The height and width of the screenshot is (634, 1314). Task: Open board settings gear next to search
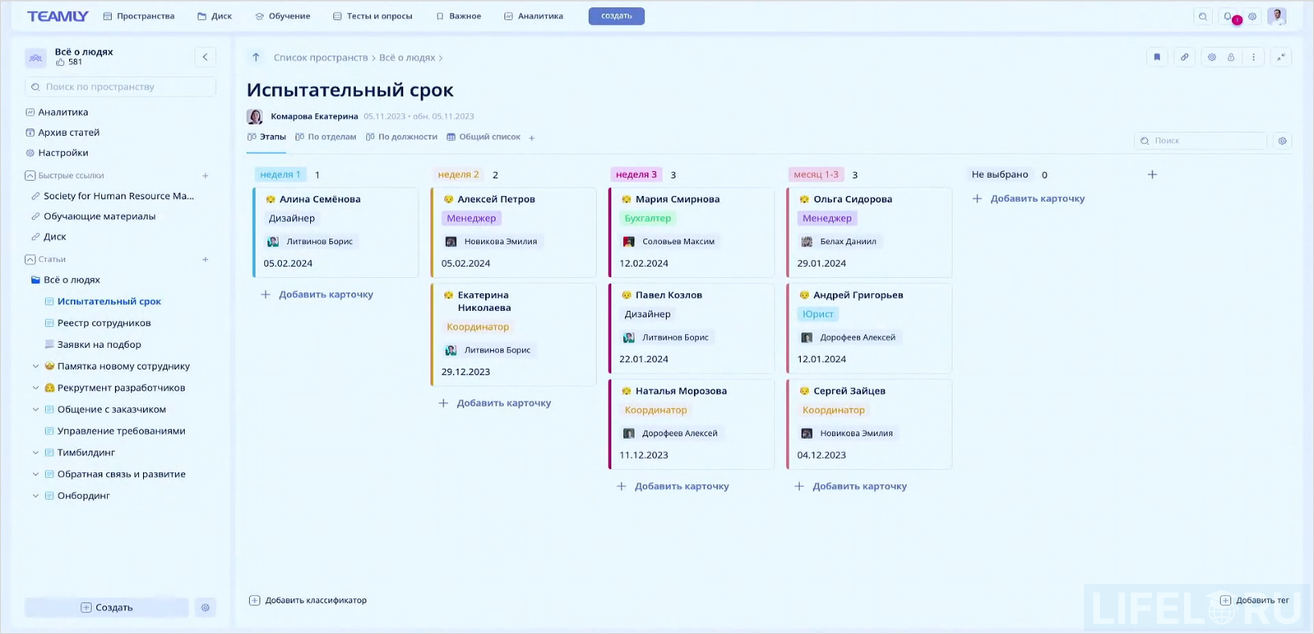coord(1282,140)
